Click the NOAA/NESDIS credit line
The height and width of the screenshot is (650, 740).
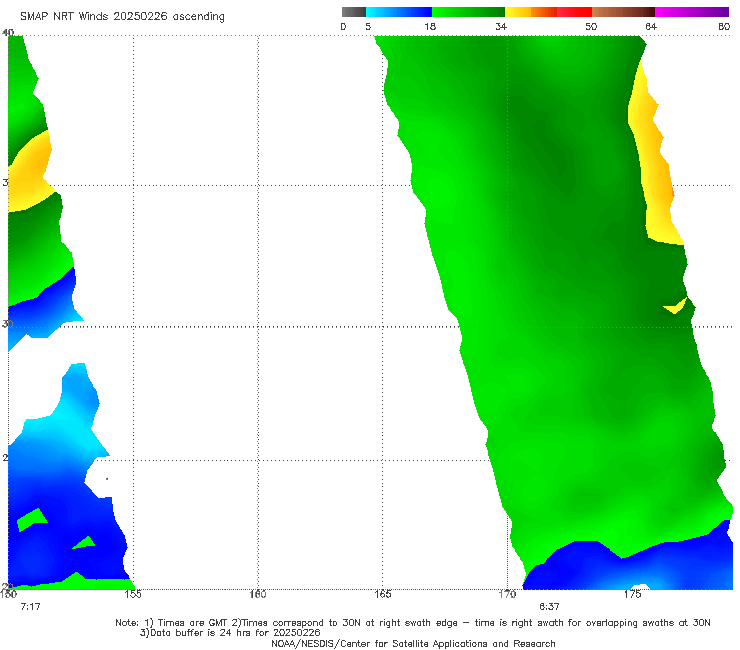413,644
